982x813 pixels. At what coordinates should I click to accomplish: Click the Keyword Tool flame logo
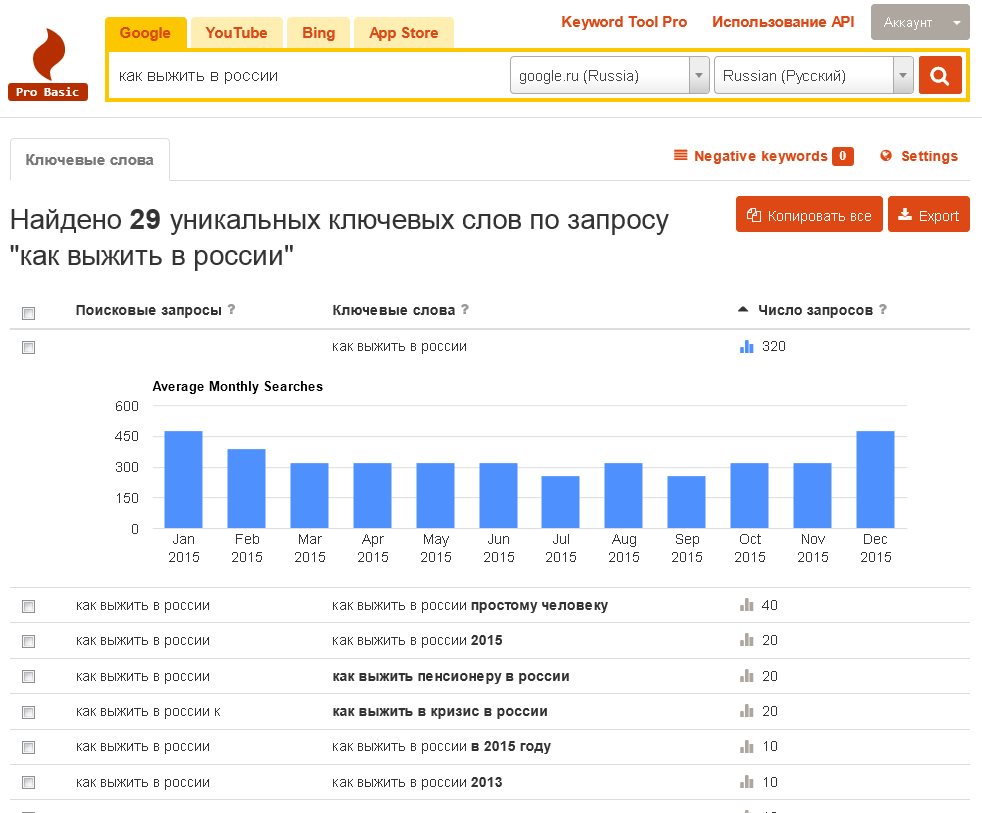[x=48, y=63]
